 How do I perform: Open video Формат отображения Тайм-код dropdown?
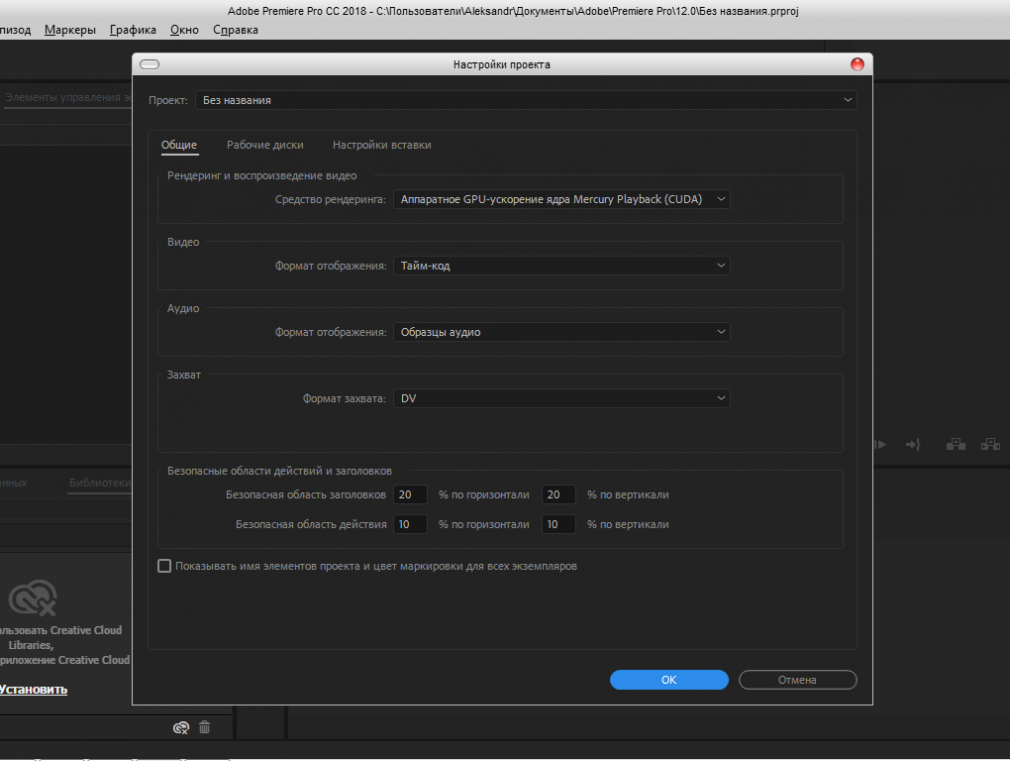(561, 265)
